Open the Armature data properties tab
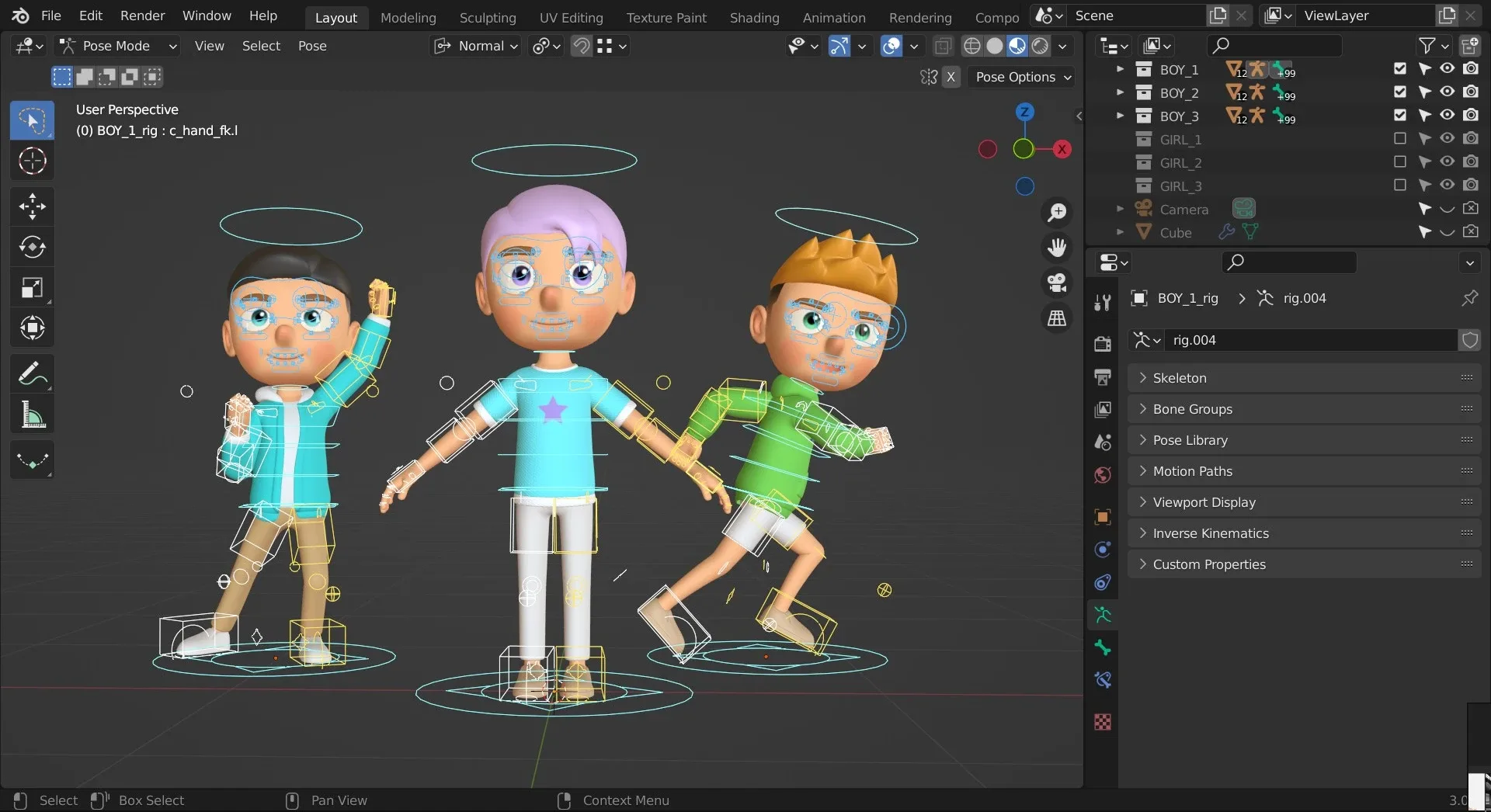 click(1102, 616)
